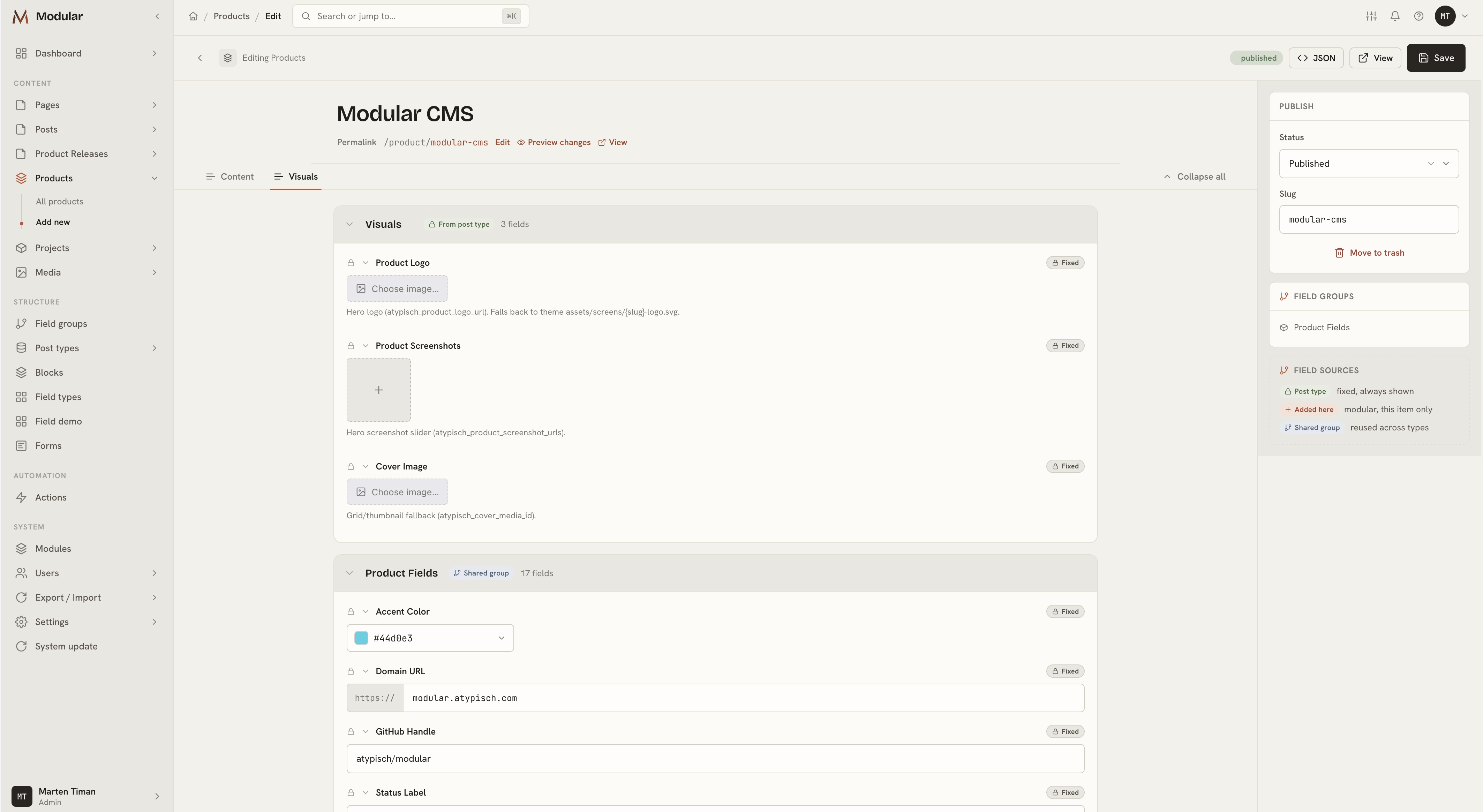Click the Domain URL input field

click(743, 698)
